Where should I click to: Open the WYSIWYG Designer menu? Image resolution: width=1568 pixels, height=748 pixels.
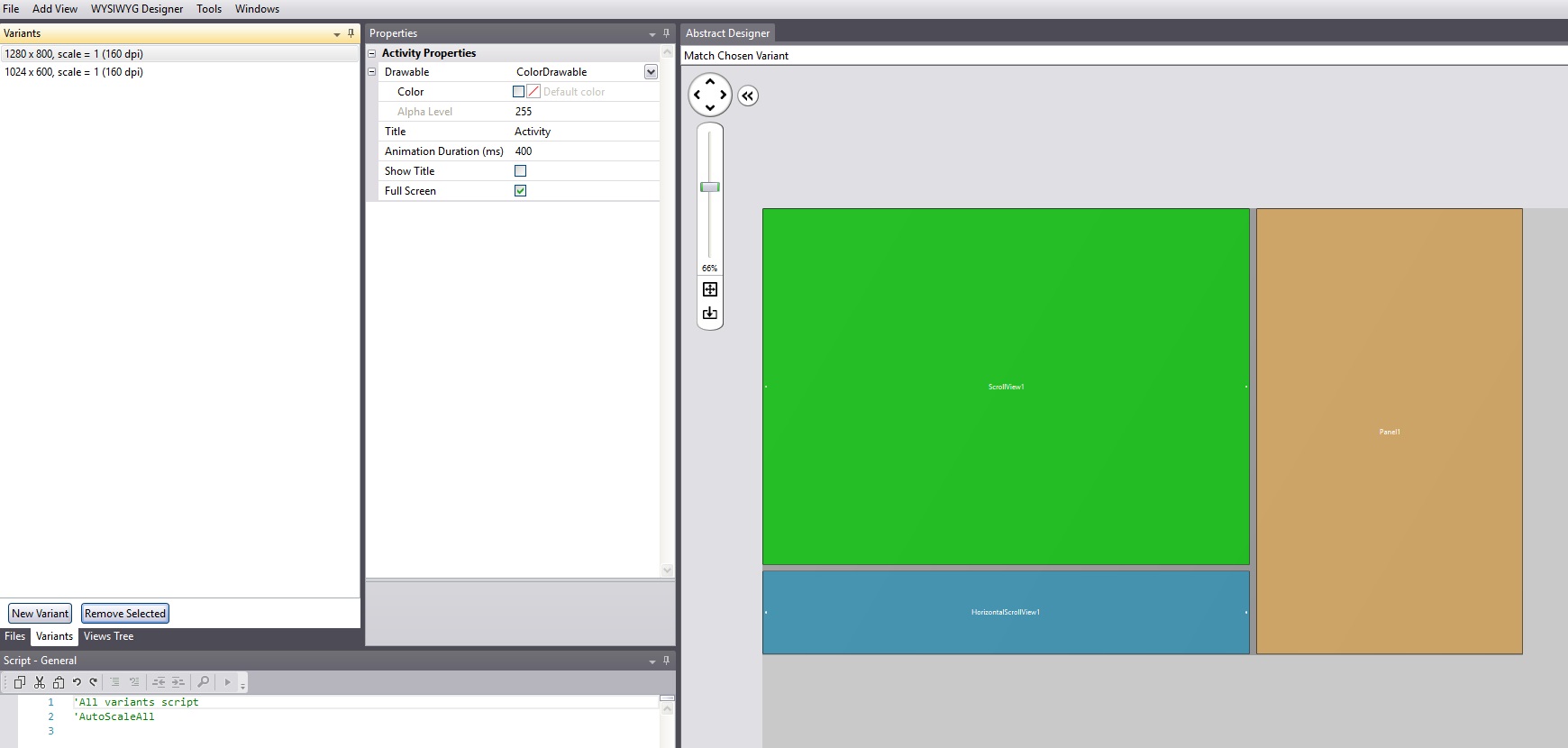point(137,9)
